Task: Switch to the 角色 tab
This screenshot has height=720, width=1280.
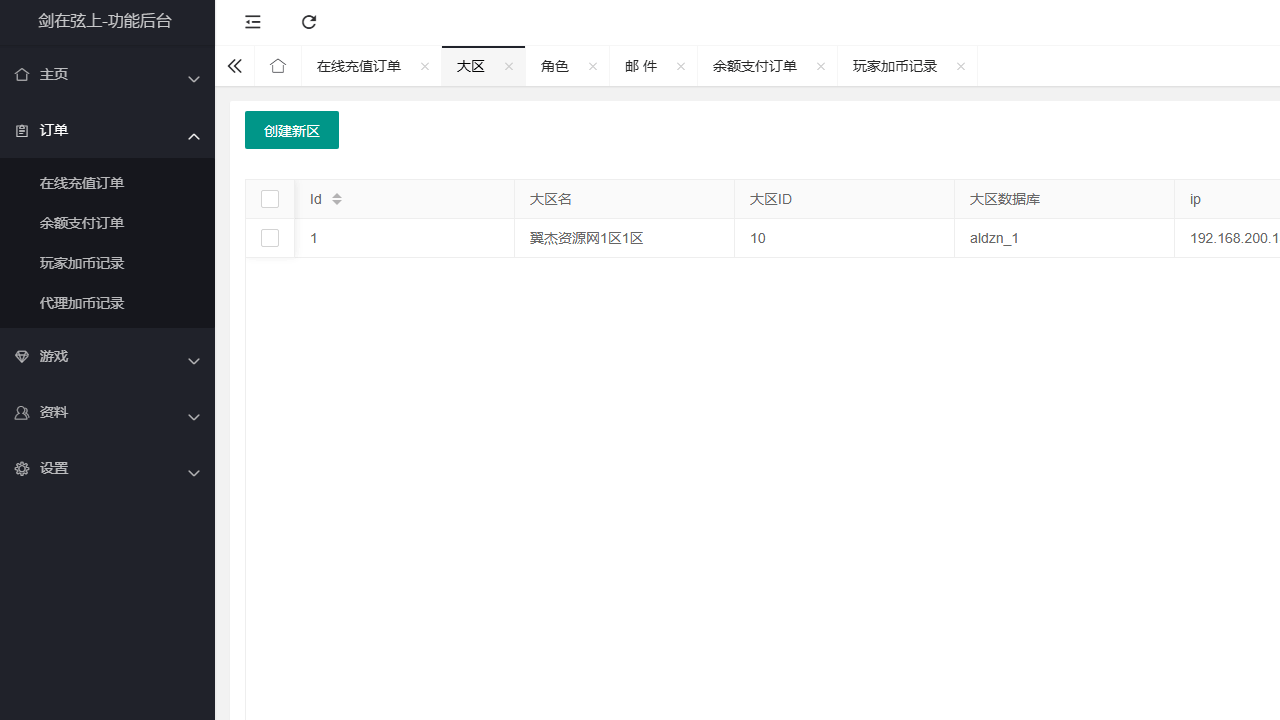Action: (555, 66)
